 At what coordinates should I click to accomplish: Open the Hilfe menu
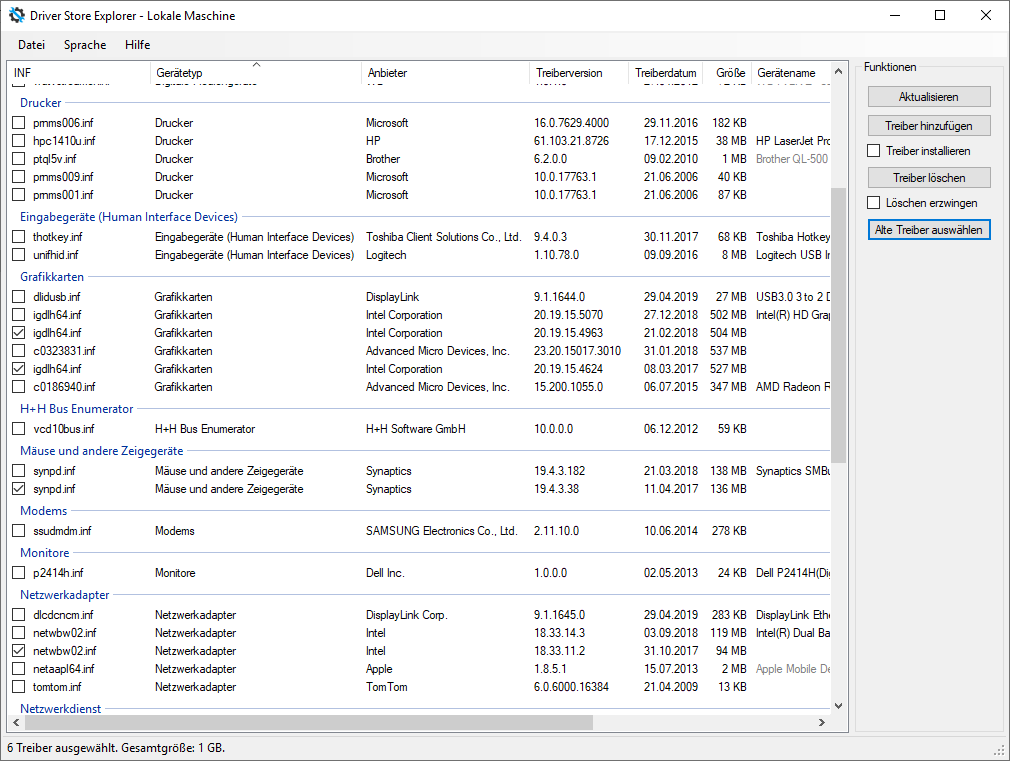136,44
